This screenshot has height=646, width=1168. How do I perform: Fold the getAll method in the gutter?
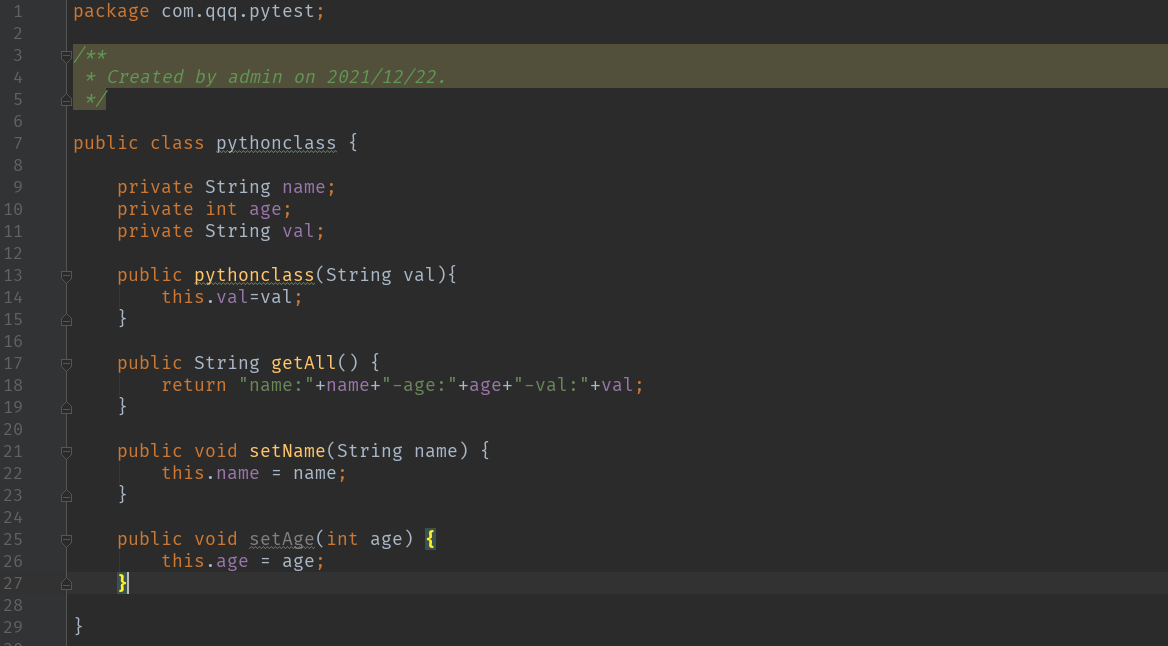pos(66,363)
